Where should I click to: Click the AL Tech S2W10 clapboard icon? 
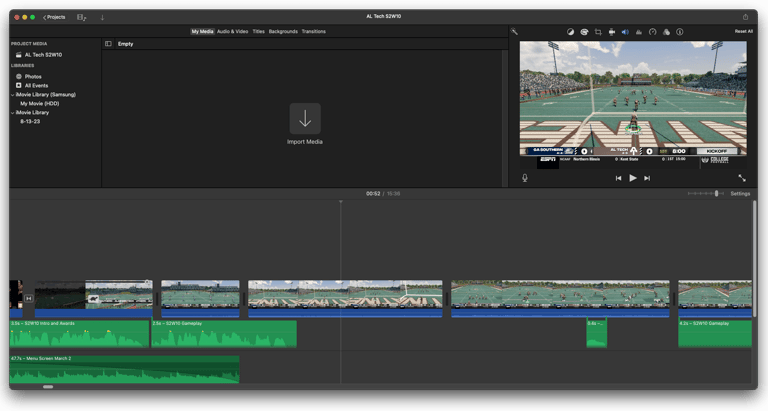point(19,55)
